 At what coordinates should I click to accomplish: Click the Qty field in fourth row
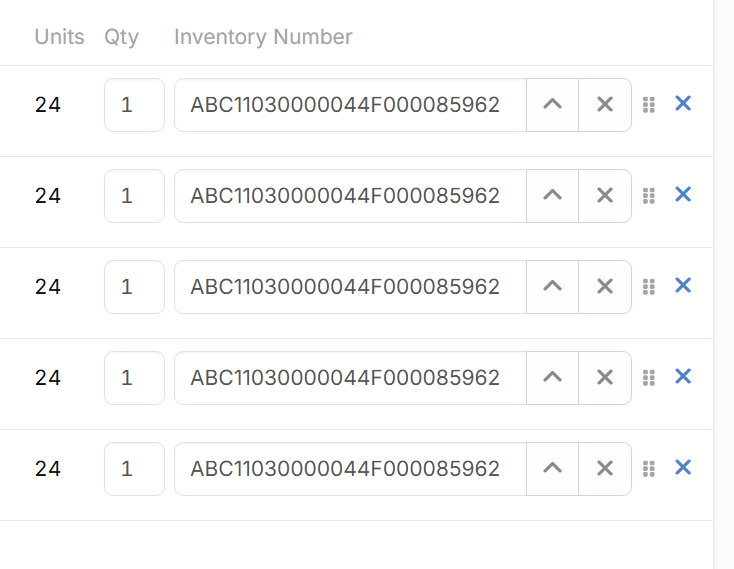pyautogui.click(x=134, y=378)
